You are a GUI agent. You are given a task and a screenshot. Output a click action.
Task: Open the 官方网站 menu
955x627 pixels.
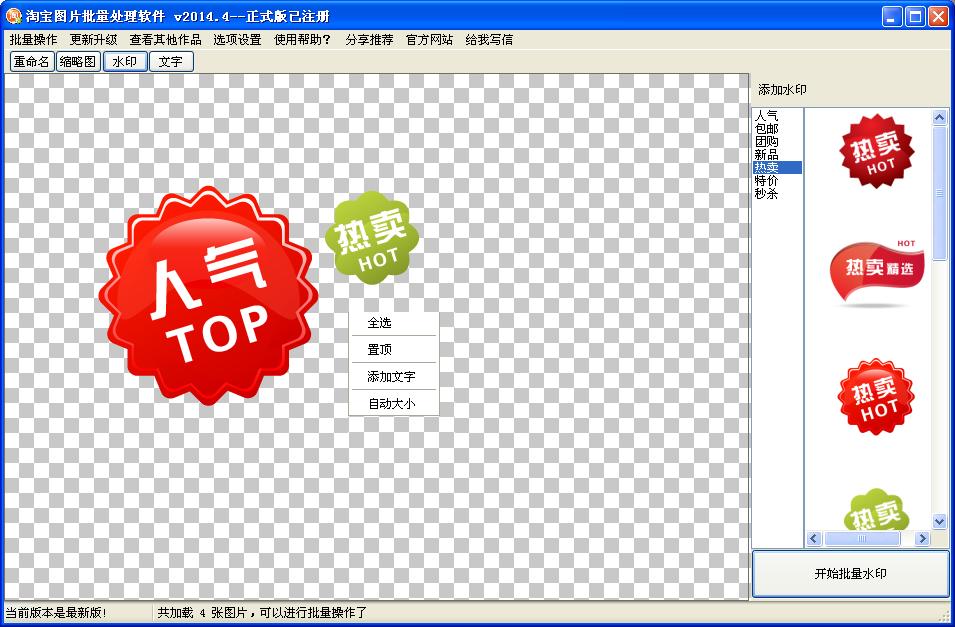[x=429, y=40]
